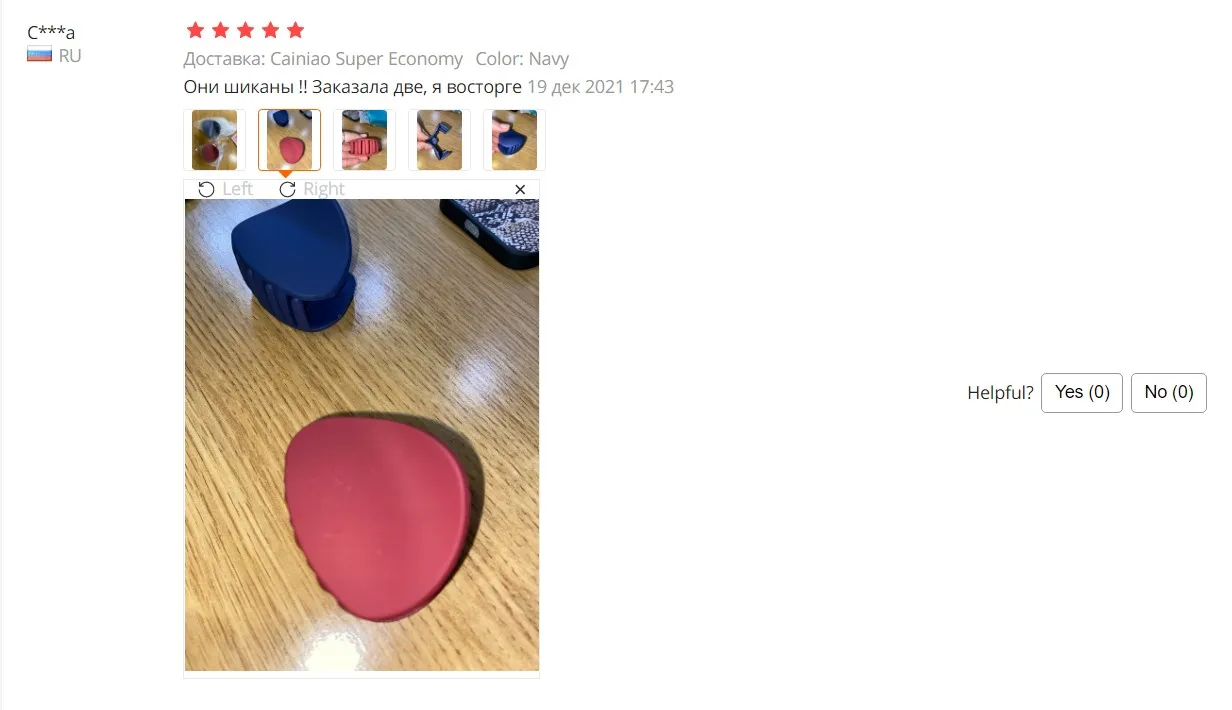
Task: Click the second red rating star
Action: (220, 30)
